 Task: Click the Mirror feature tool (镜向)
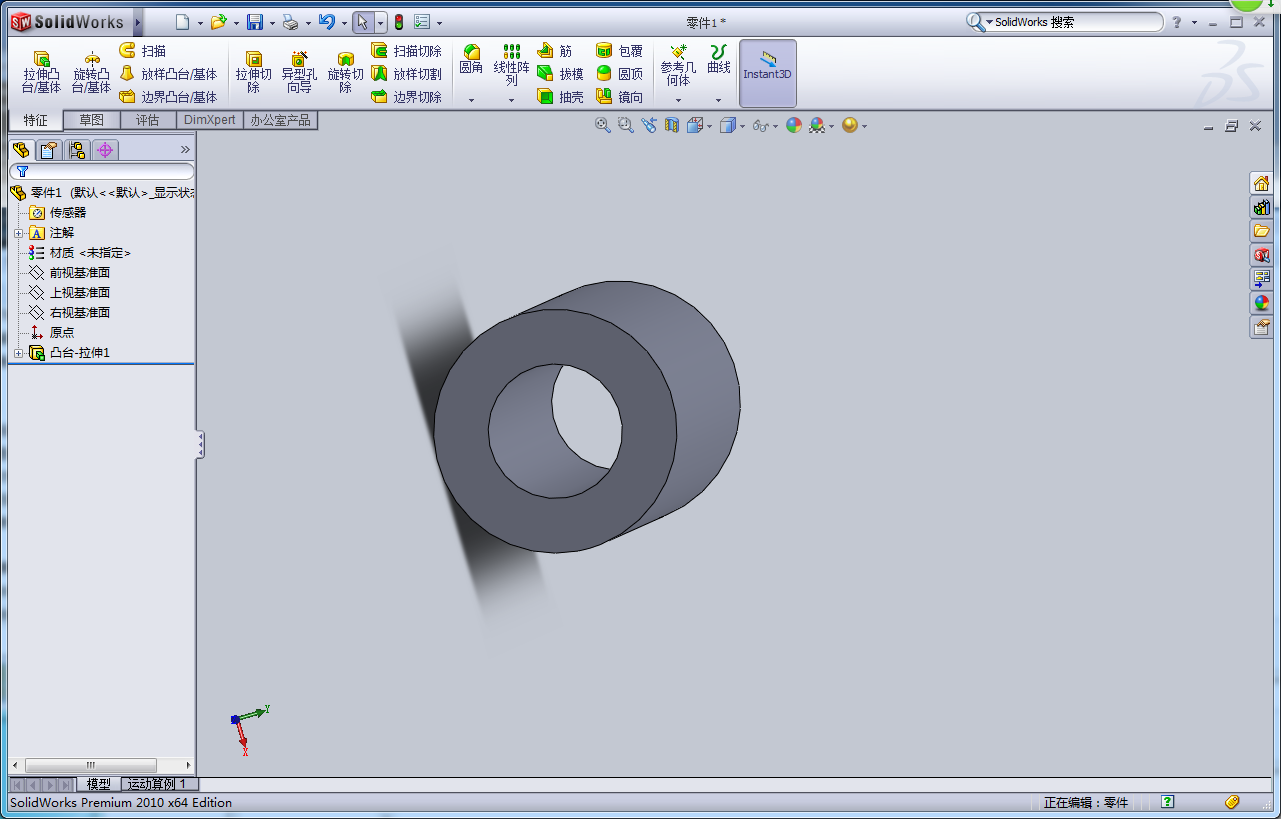619,97
